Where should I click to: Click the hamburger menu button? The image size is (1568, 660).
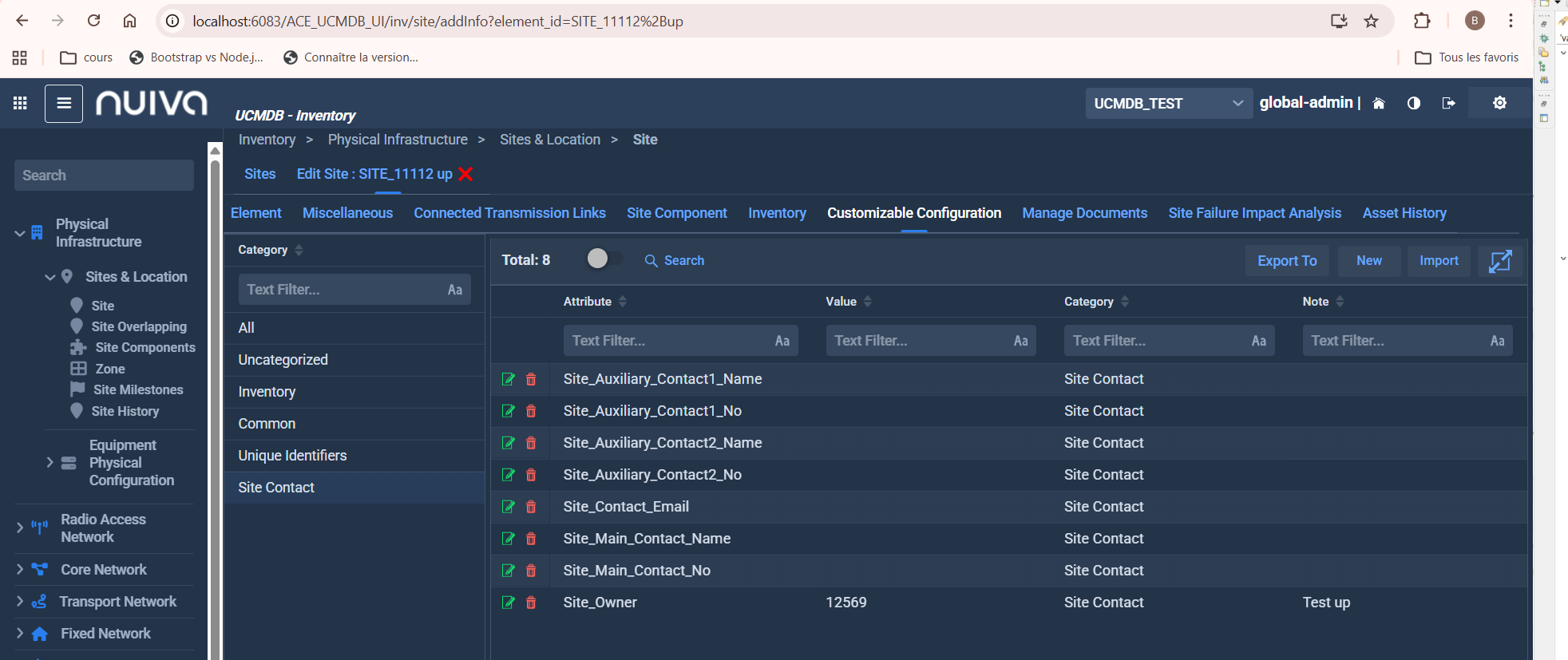pyautogui.click(x=64, y=104)
